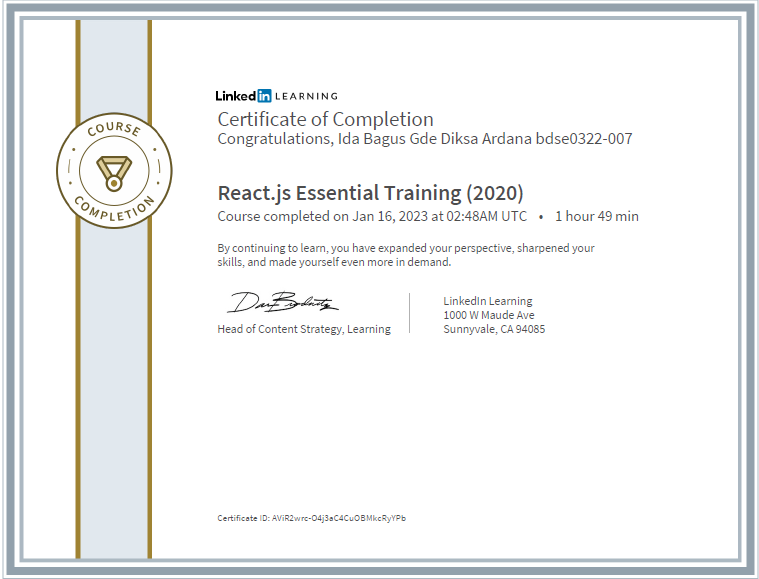Click the "LEARNING" wordmark beside the logo

point(306,96)
